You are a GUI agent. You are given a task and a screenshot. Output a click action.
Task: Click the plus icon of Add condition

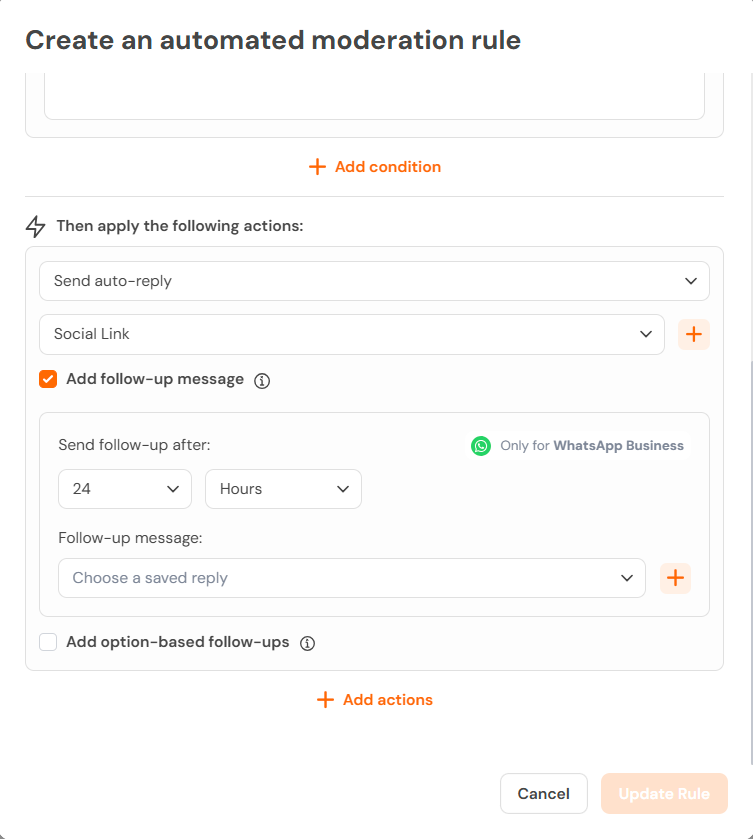pyautogui.click(x=317, y=166)
